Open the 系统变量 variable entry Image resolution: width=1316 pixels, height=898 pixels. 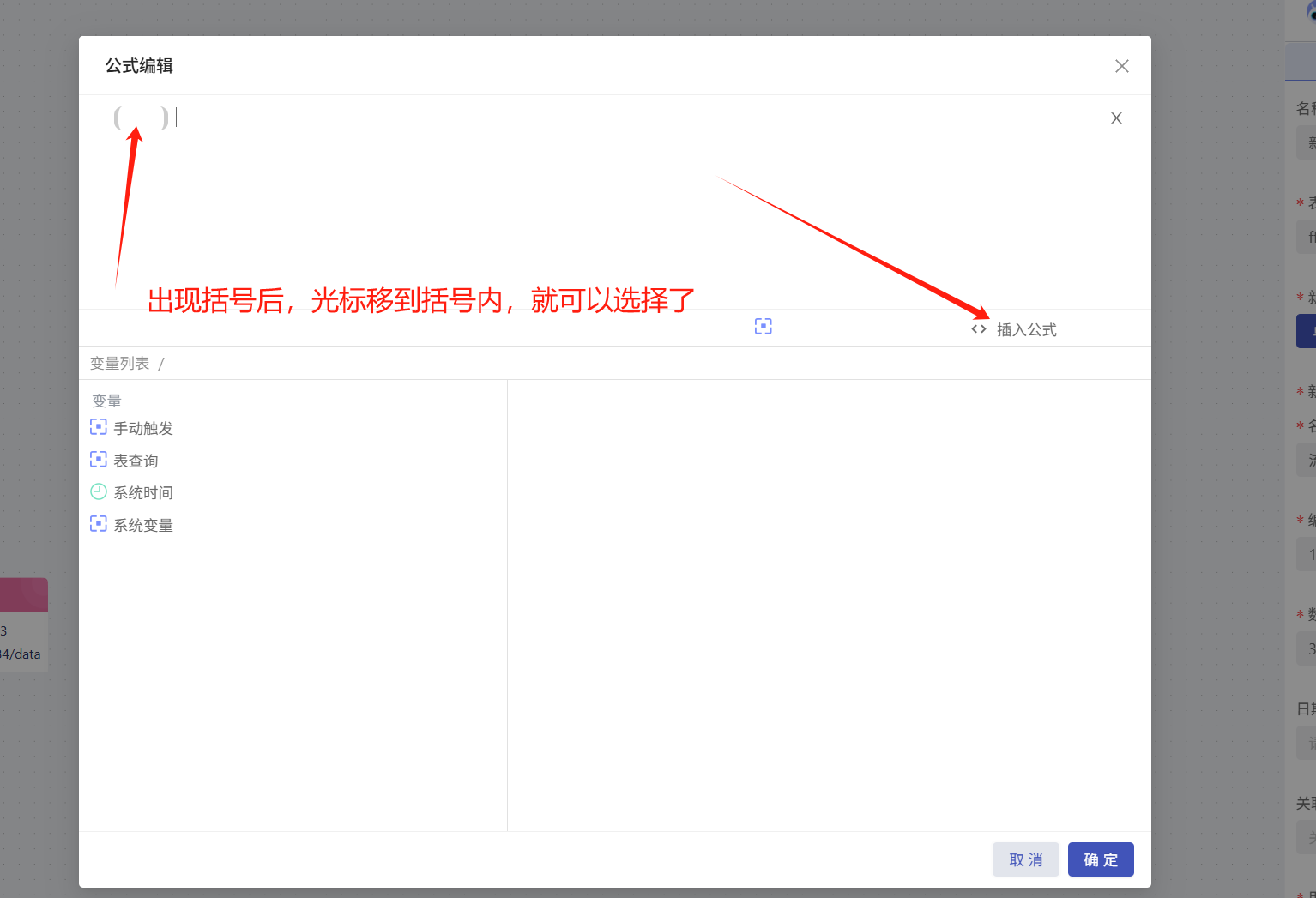(143, 525)
